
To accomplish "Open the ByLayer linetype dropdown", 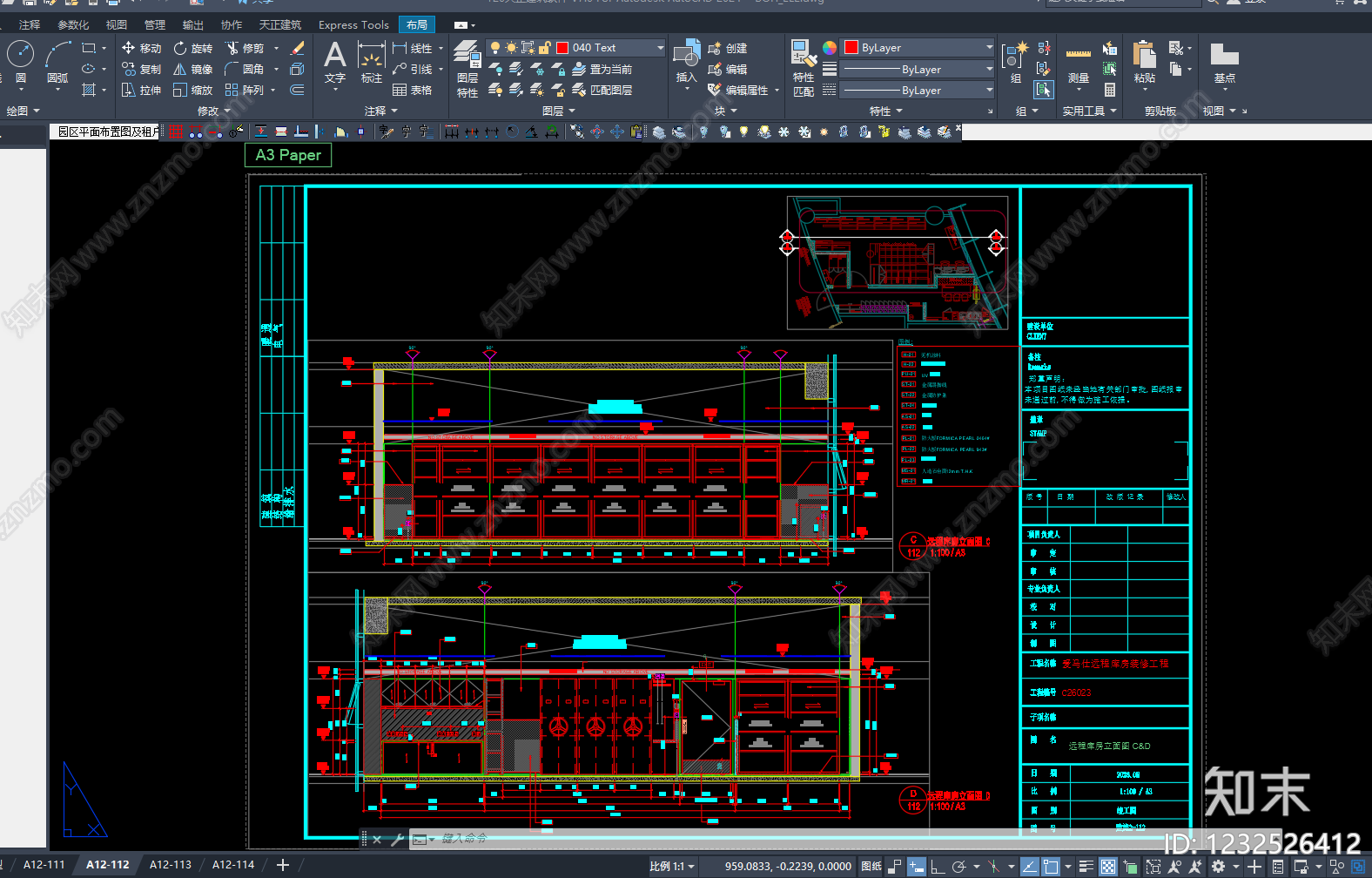I will pos(990,90).
